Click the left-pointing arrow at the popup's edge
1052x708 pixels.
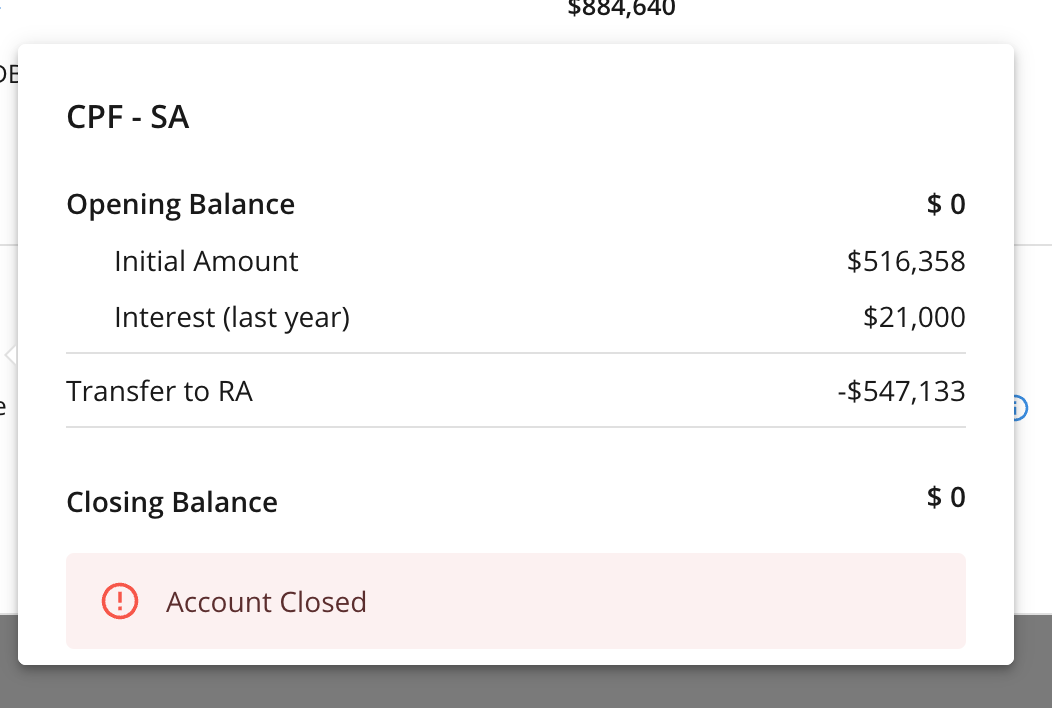tap(10, 354)
